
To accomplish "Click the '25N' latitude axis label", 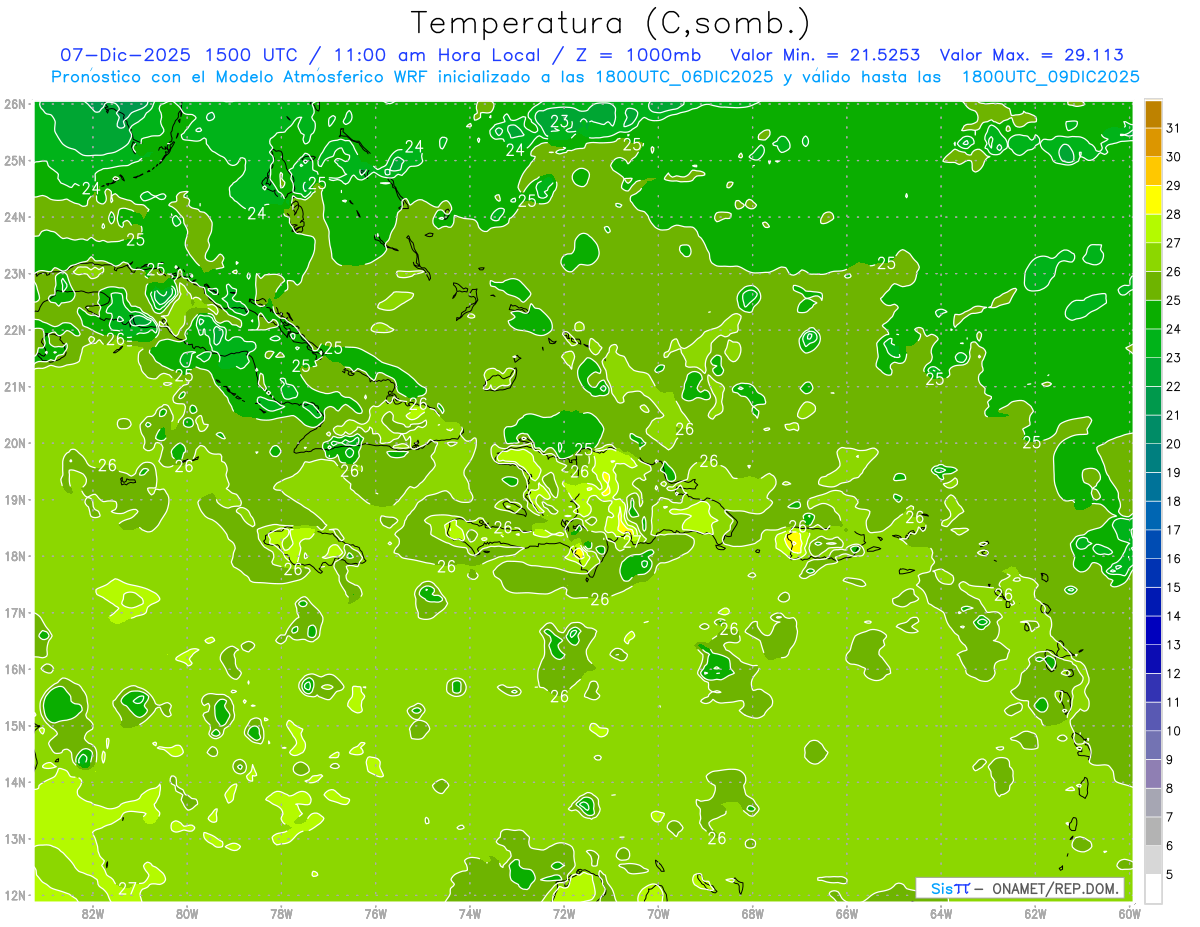I will pos(14,161).
